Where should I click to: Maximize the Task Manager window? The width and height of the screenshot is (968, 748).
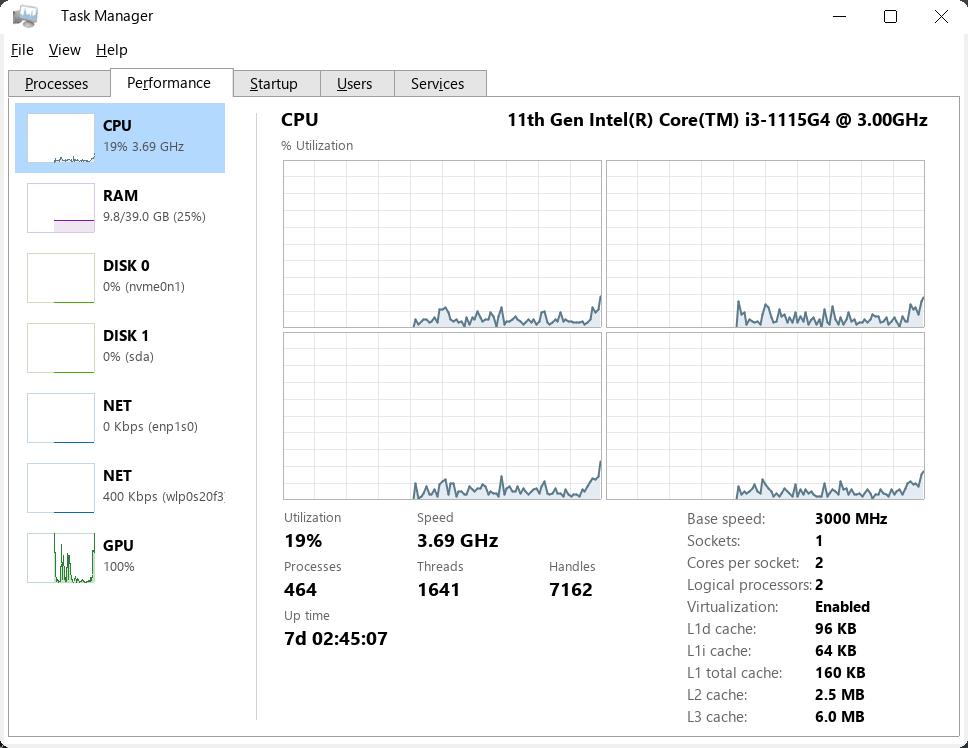click(890, 17)
